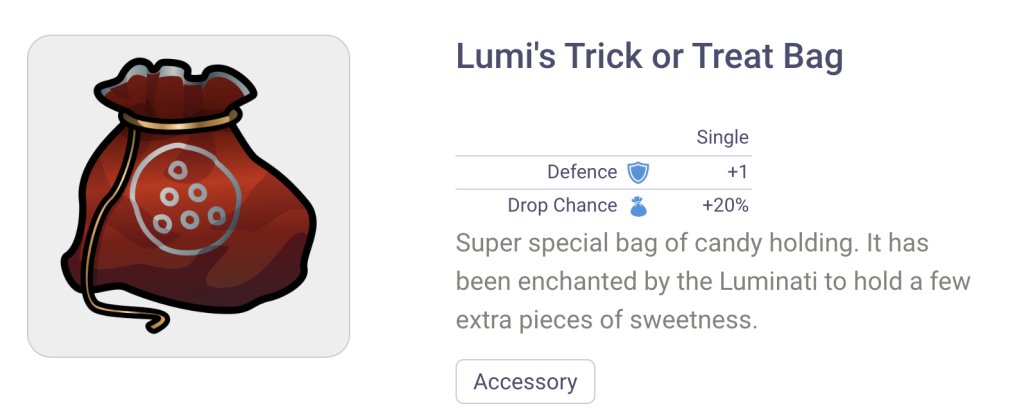Screen dimensions: 1024x413
Task: Click the +1 Defence value
Action: click(x=737, y=172)
